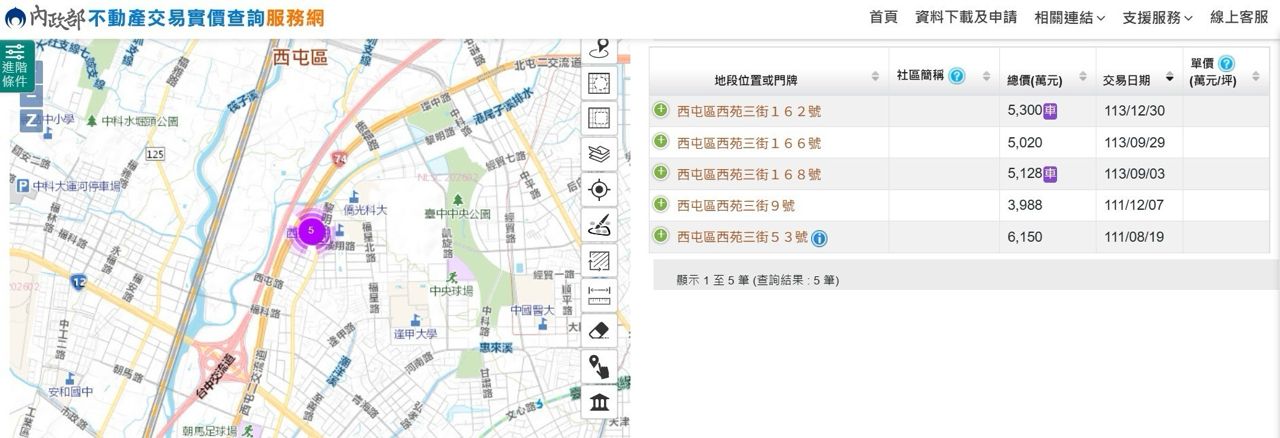This screenshot has height=438, width=1280.
Task: Open the 進階條件 advanced filter panel
Action: [16, 66]
